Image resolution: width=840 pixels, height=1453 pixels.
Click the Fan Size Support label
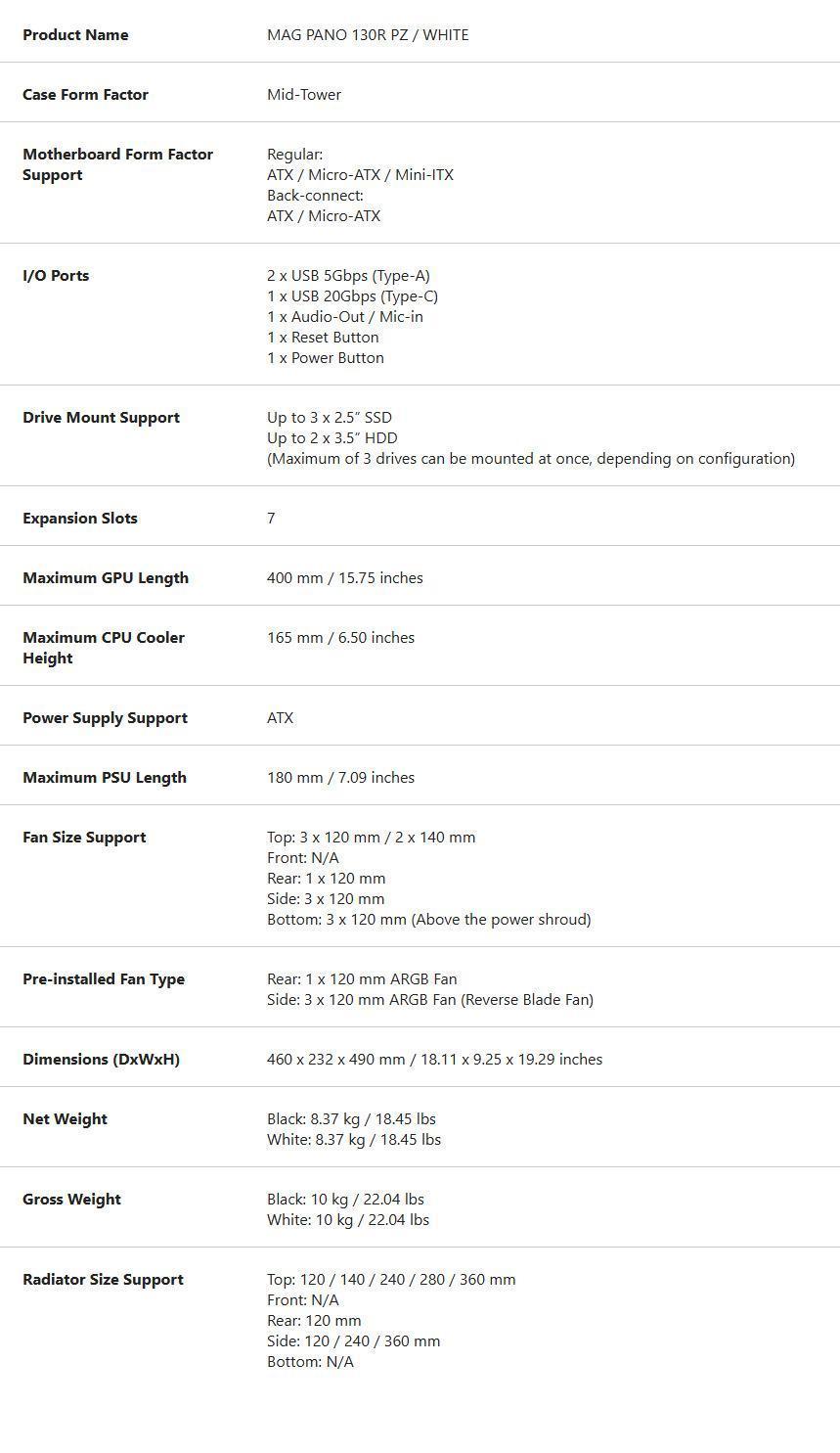(x=84, y=838)
